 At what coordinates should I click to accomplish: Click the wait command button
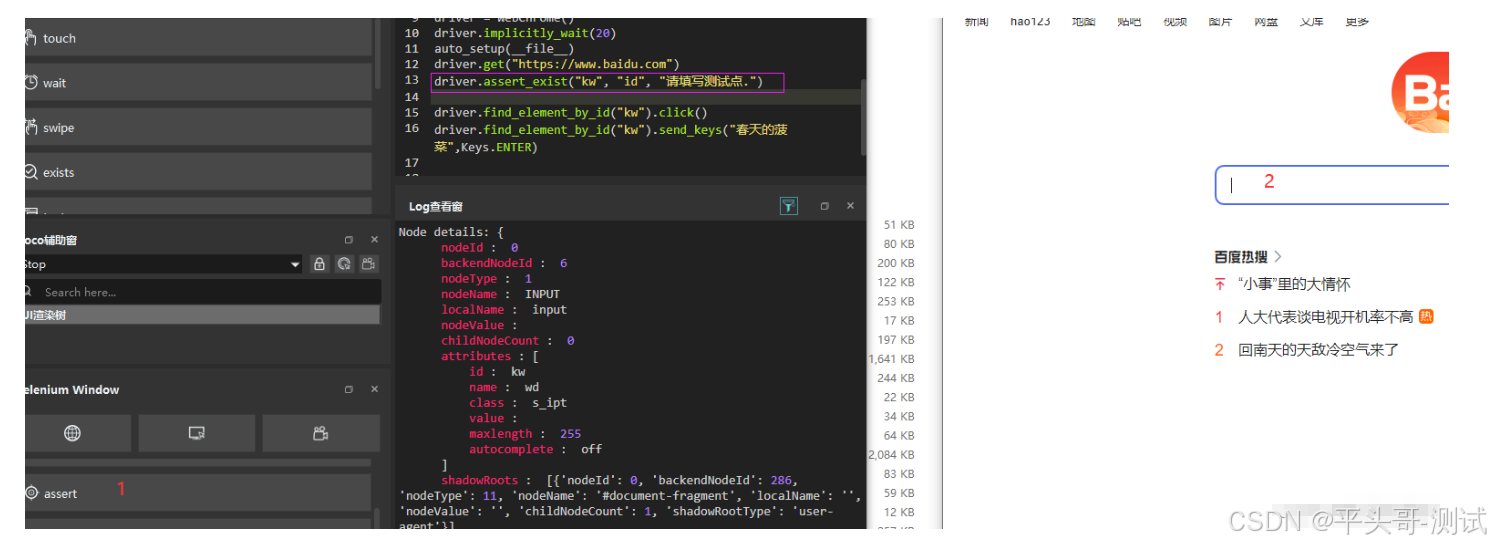pyautogui.click(x=198, y=83)
